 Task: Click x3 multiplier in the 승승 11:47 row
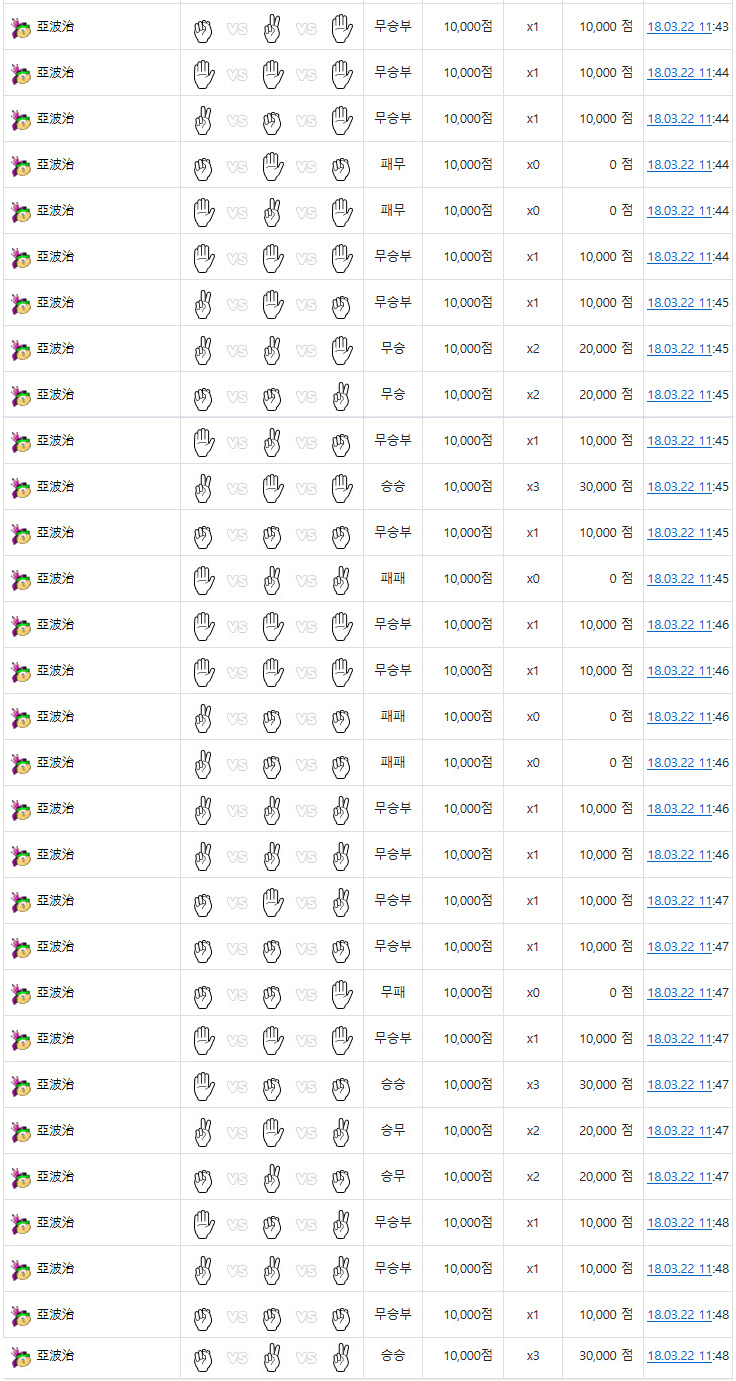pyautogui.click(x=533, y=1085)
